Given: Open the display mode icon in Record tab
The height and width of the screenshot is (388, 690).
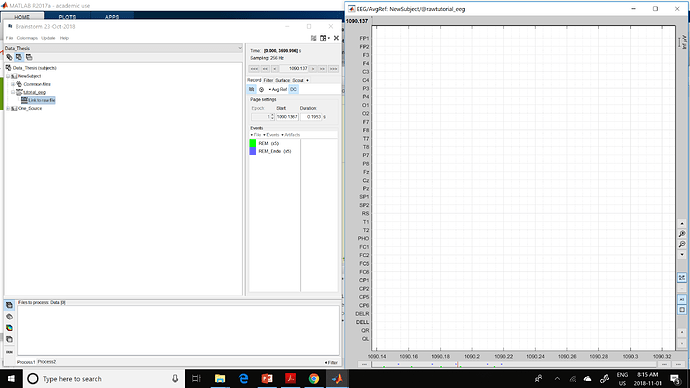Looking at the screenshot, I should (252, 89).
